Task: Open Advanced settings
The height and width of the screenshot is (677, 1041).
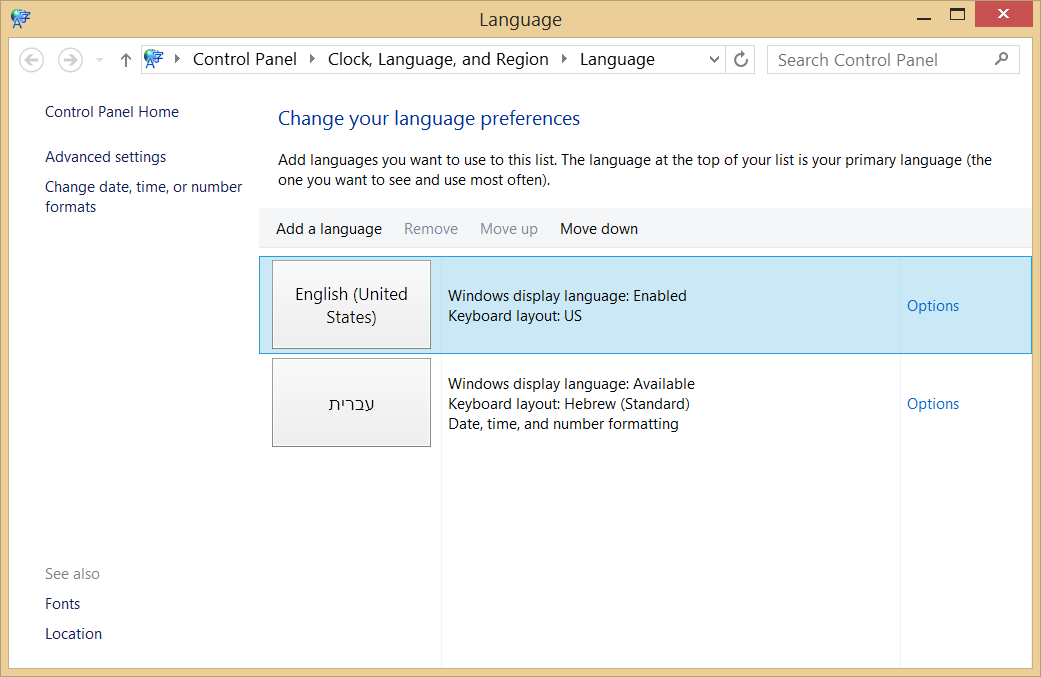Action: (105, 156)
